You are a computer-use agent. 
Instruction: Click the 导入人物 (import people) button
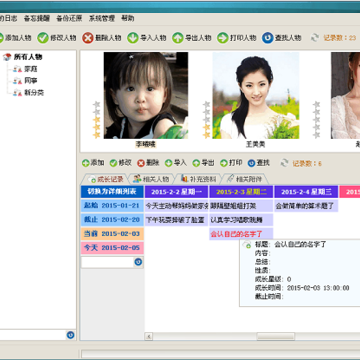[147, 38]
